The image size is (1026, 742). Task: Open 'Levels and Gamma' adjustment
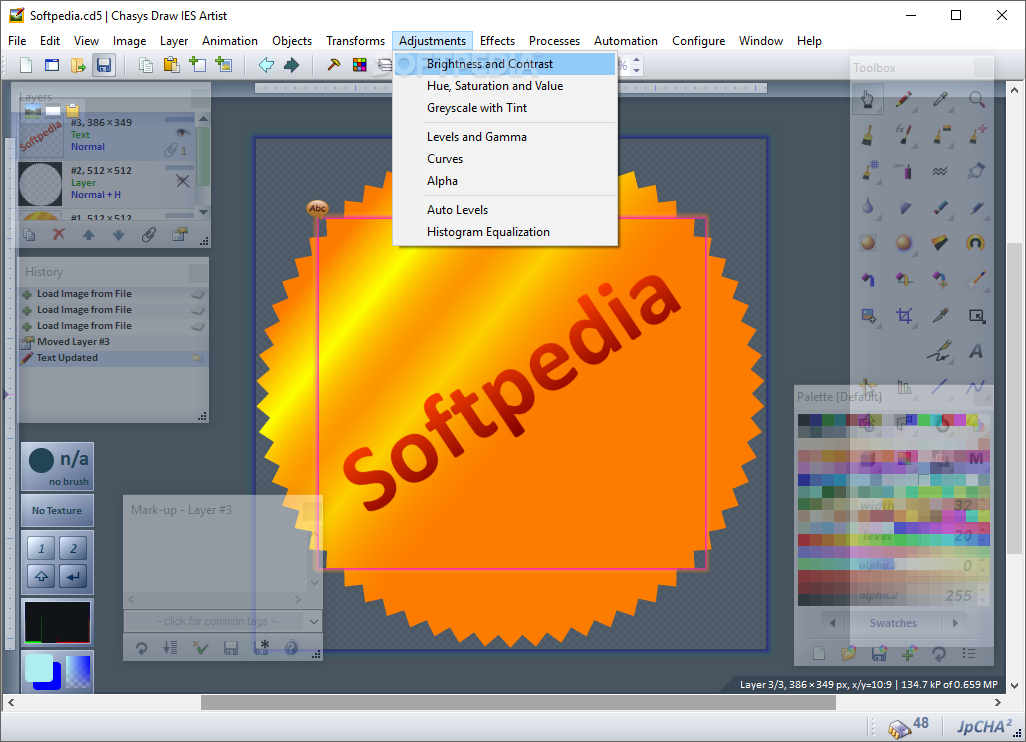pyautogui.click(x=504, y=137)
